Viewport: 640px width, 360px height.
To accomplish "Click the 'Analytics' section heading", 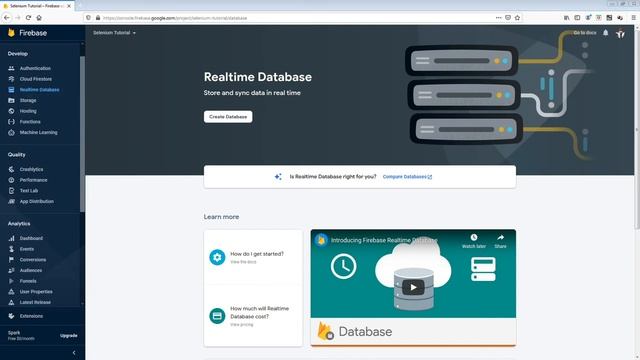I will pos(19,224).
